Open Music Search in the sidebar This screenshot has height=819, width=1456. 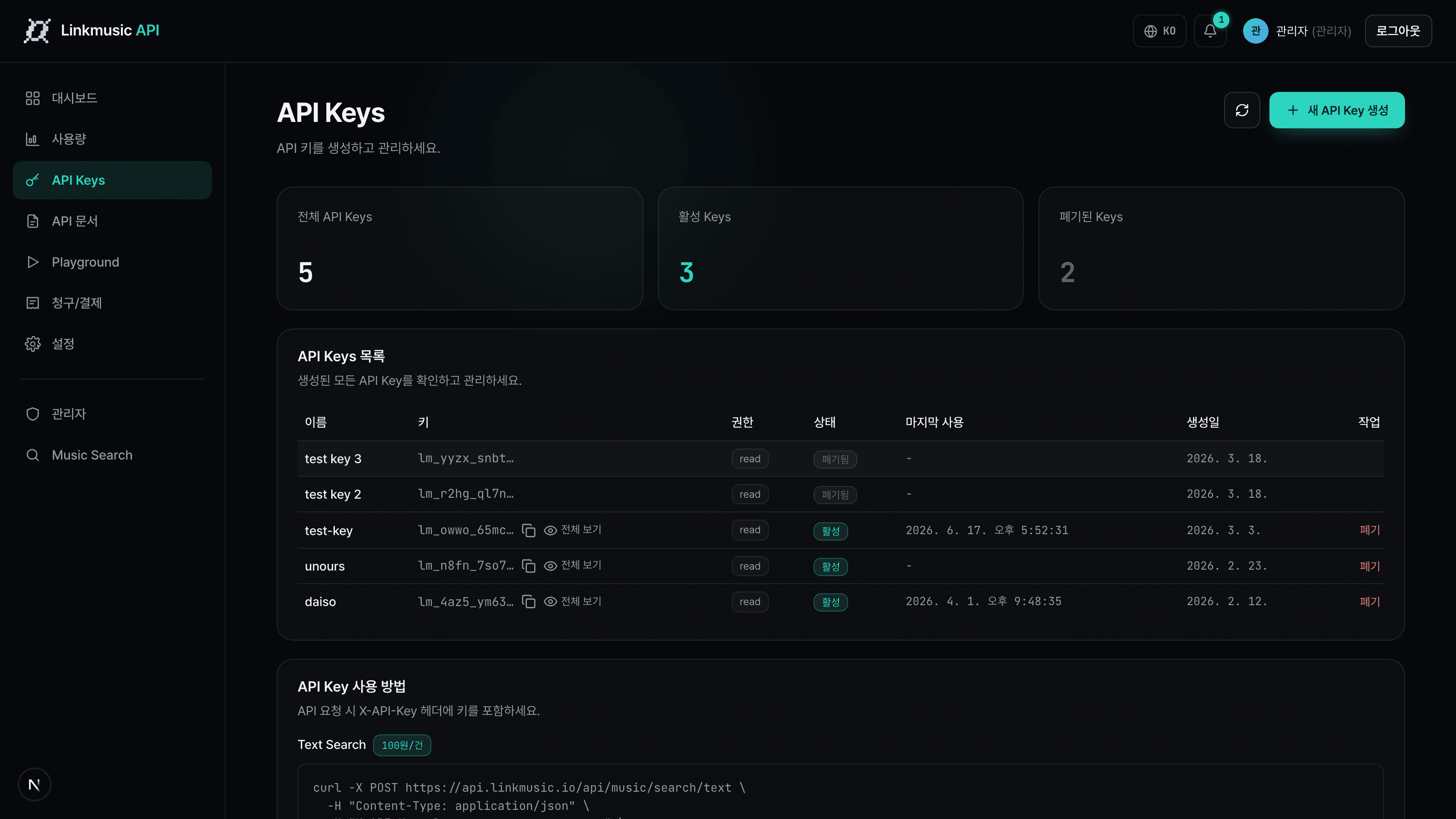pyautogui.click(x=112, y=455)
